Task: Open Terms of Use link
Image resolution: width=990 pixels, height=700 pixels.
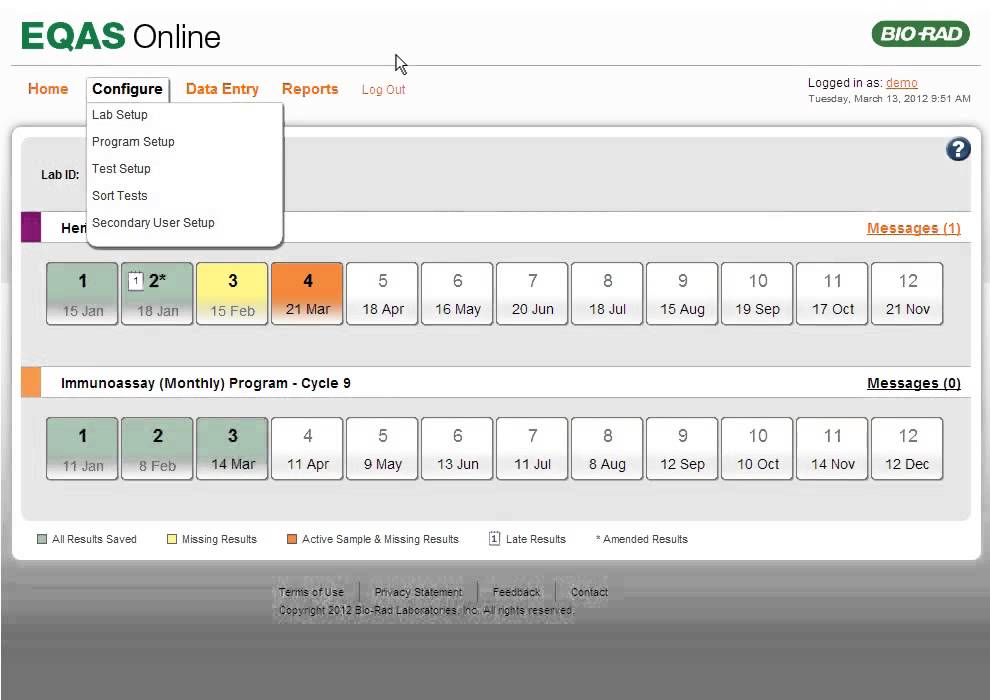Action: click(x=311, y=592)
